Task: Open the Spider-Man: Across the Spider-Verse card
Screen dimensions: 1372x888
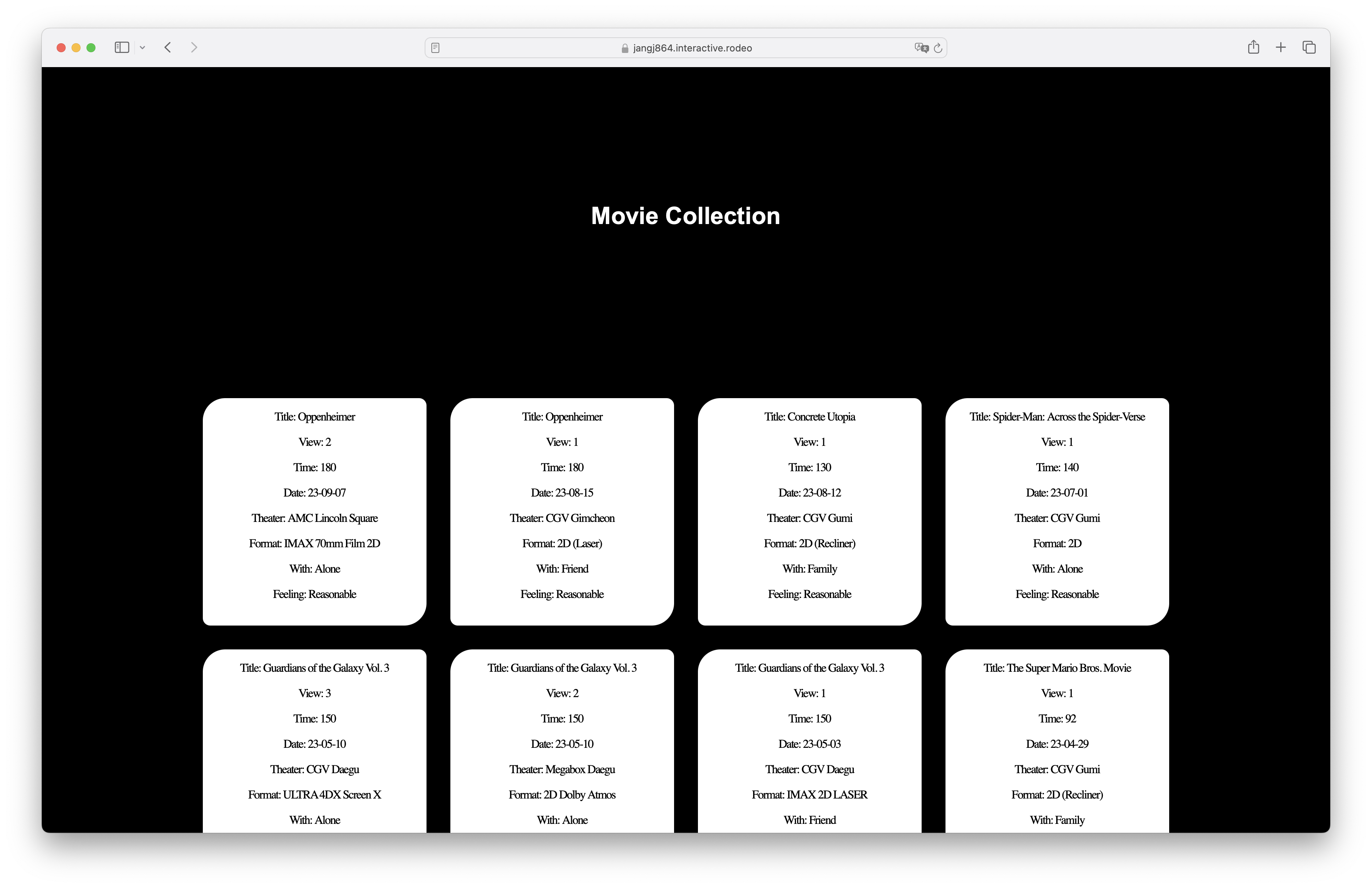Action: (x=1057, y=511)
